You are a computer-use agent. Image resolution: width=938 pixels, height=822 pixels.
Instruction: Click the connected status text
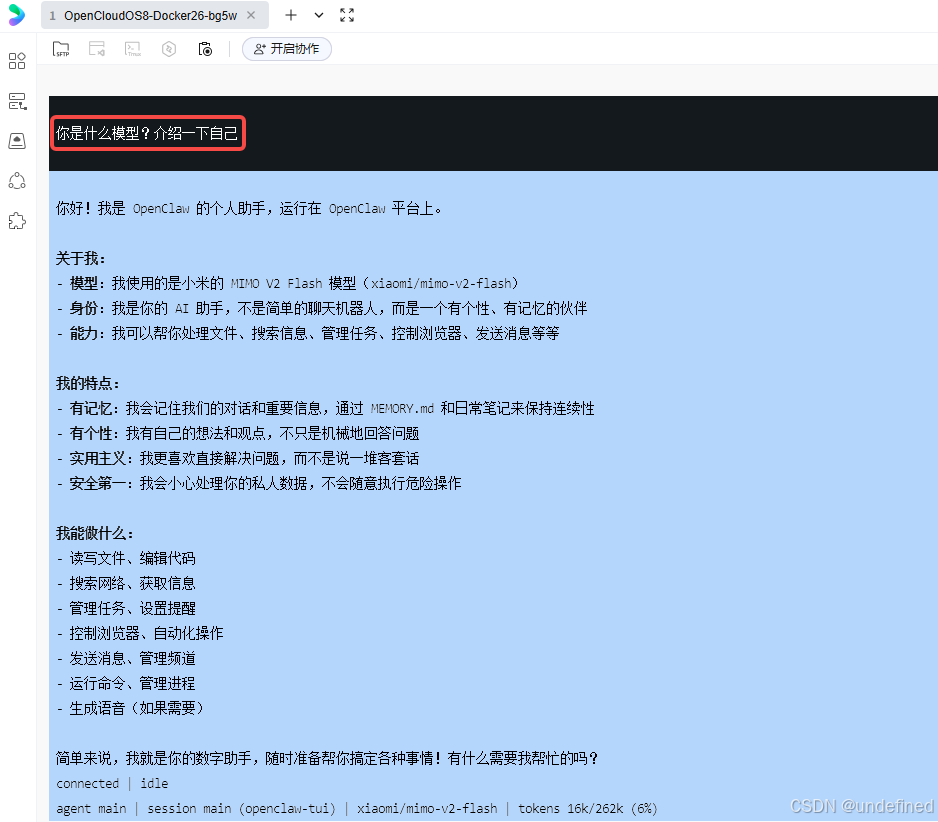pyautogui.click(x=87, y=784)
